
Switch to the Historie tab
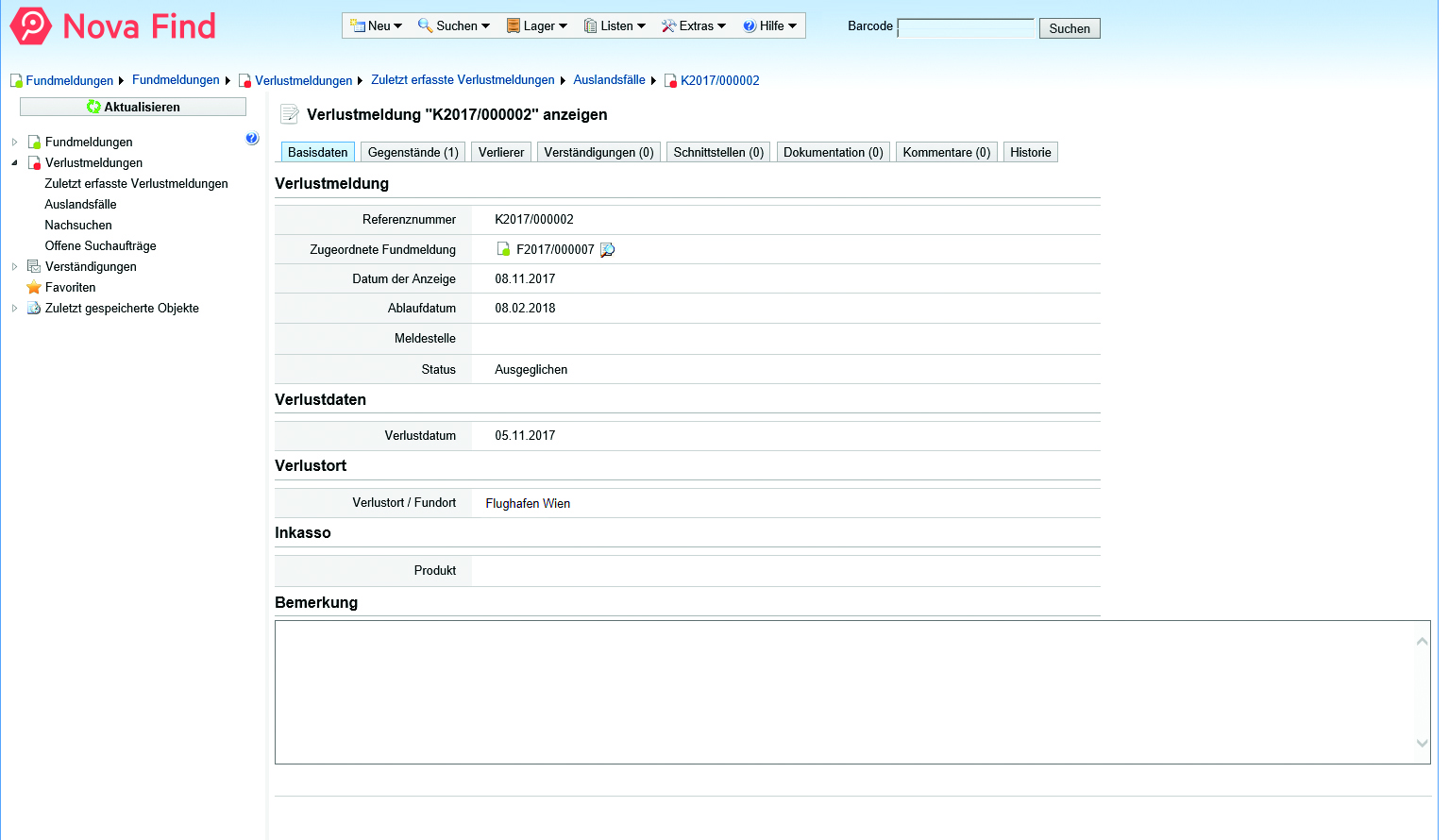tap(1031, 152)
